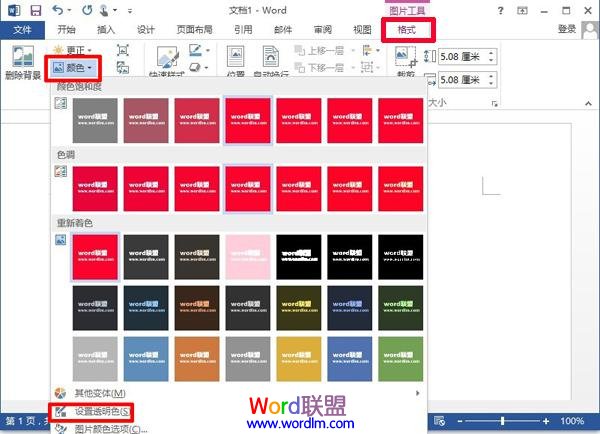This screenshot has width=600, height=434.
Task: Expand the Send Backward (下移一层) dropdown arrow
Action: point(353,68)
